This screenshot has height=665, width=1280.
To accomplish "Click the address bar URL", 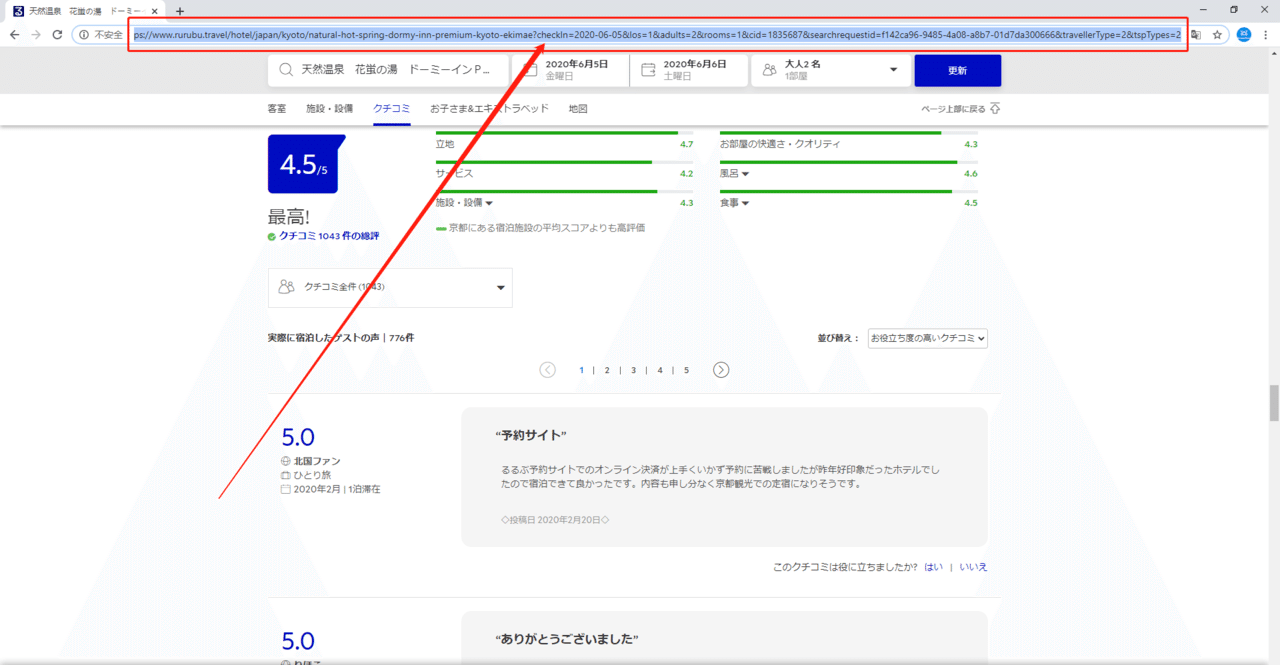I will [x=656, y=34].
